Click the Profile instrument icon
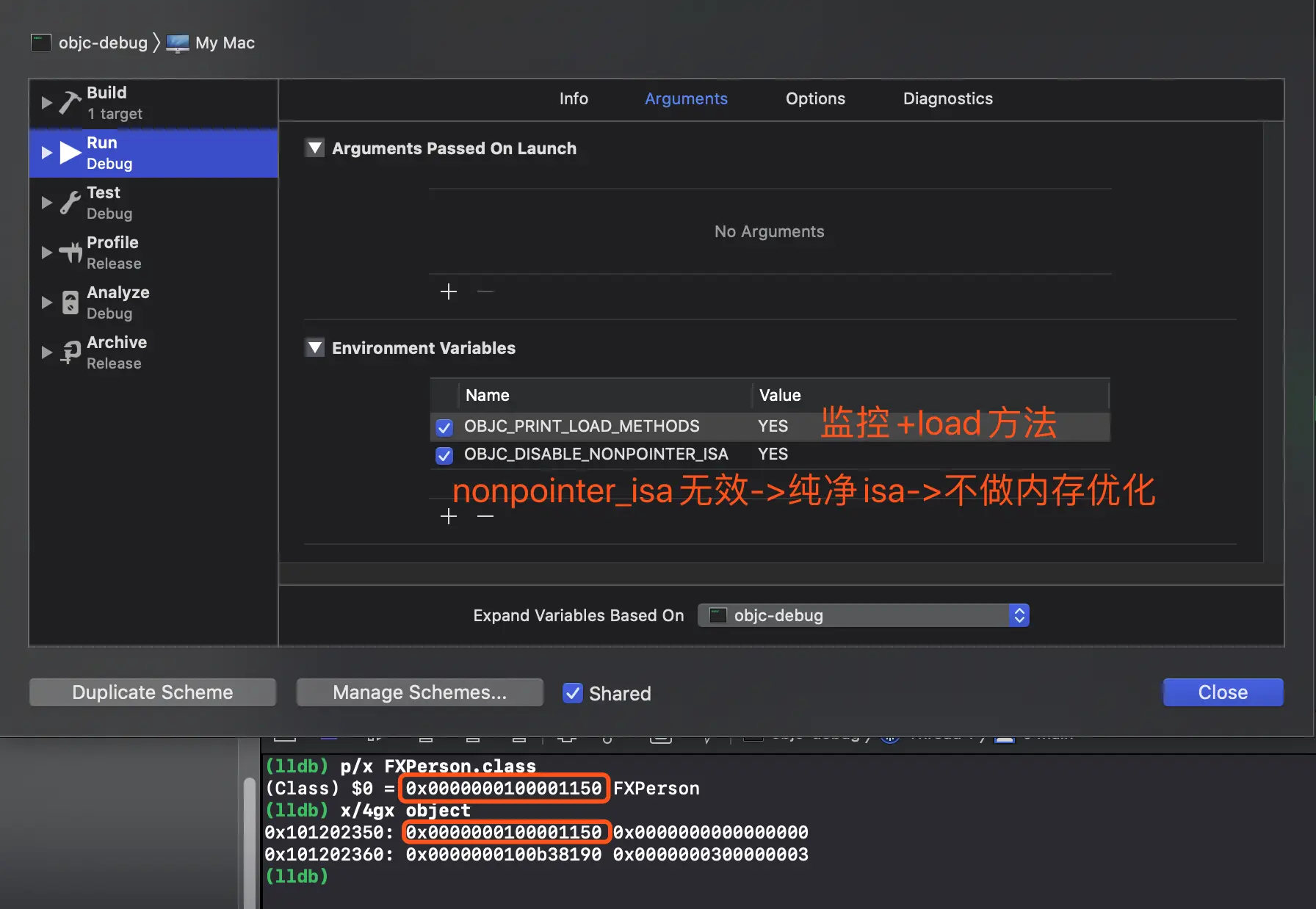The height and width of the screenshot is (909, 1316). [70, 253]
